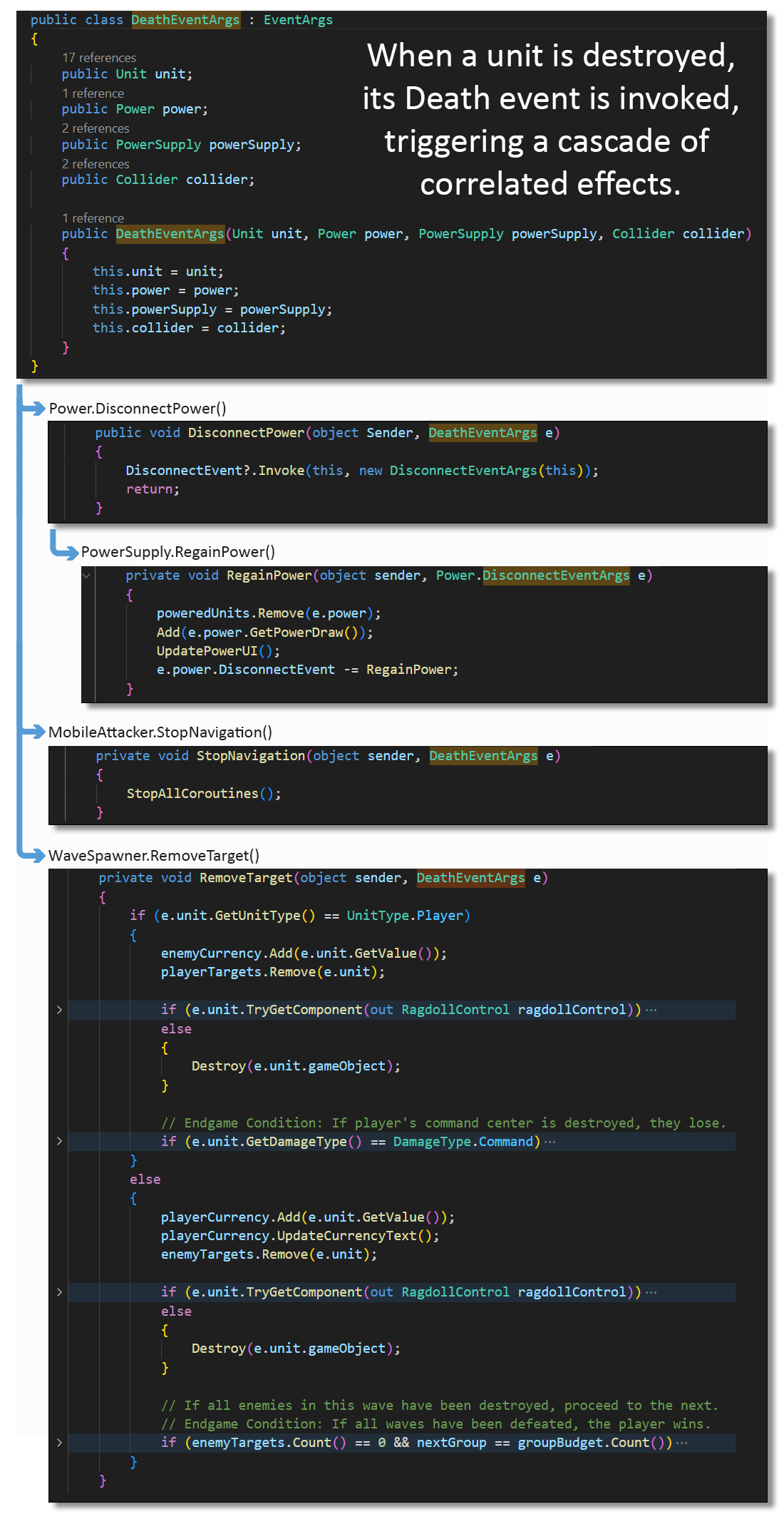Click the Power.DisconnectPower() heading label
The height and width of the screenshot is (1519, 784).
pyautogui.click(x=138, y=409)
